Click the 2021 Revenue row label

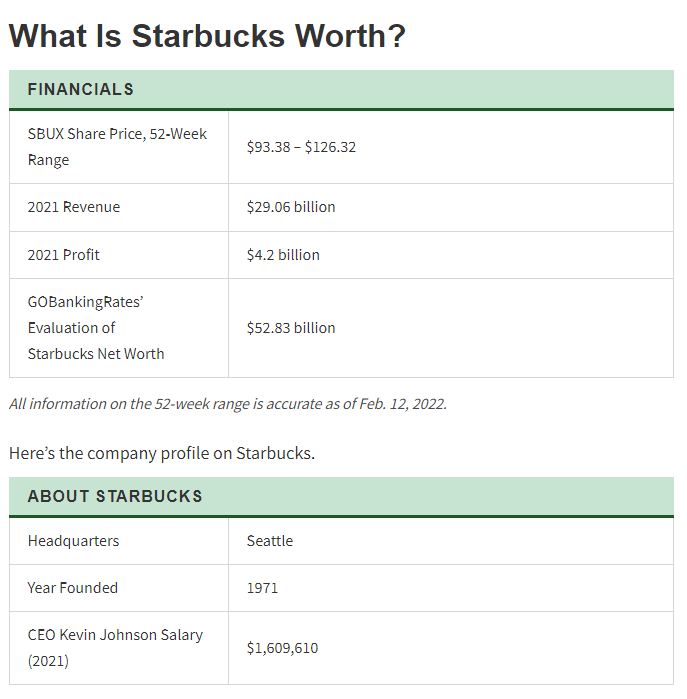click(73, 207)
